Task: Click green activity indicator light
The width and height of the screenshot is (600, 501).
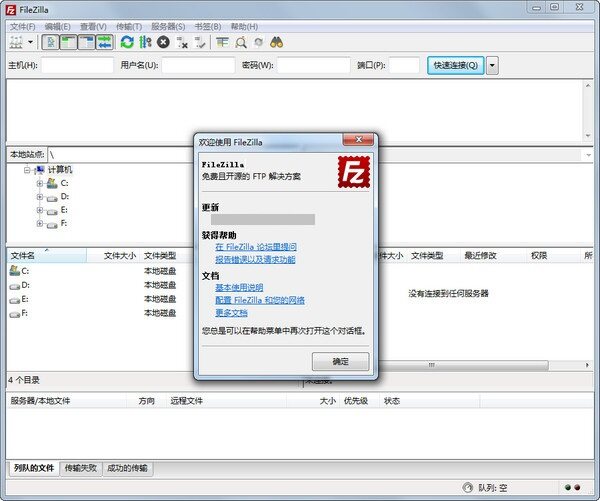Action: click(568, 487)
